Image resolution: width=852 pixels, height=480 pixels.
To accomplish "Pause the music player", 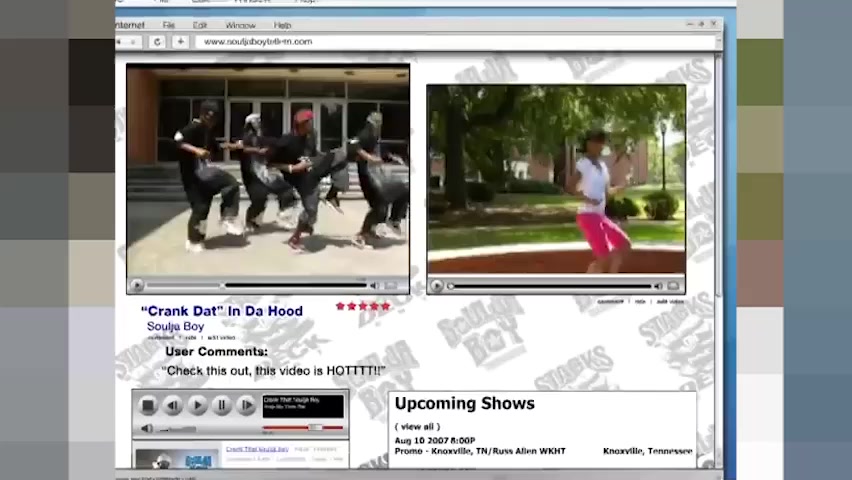I will point(222,406).
